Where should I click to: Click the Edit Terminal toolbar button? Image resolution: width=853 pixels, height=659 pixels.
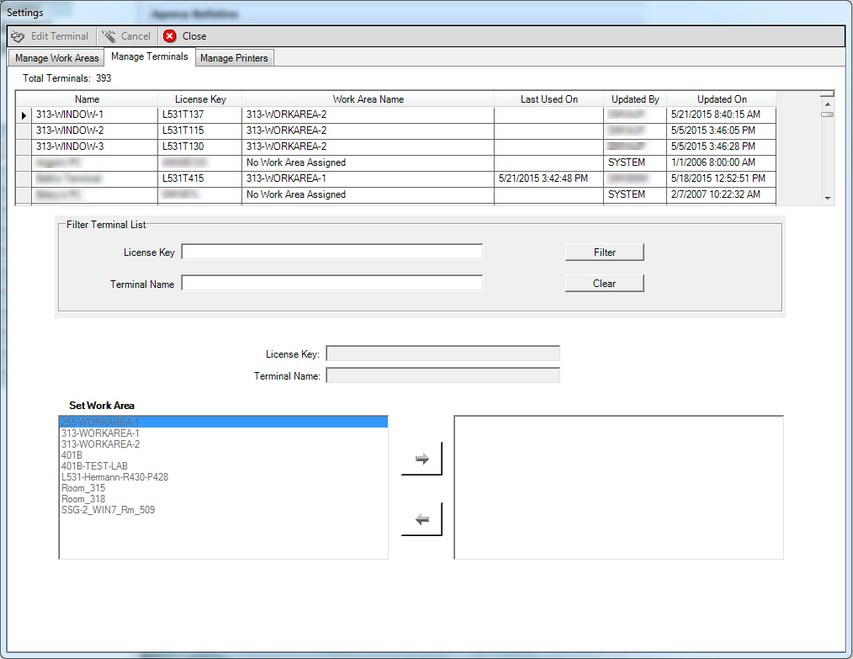[x=50, y=36]
